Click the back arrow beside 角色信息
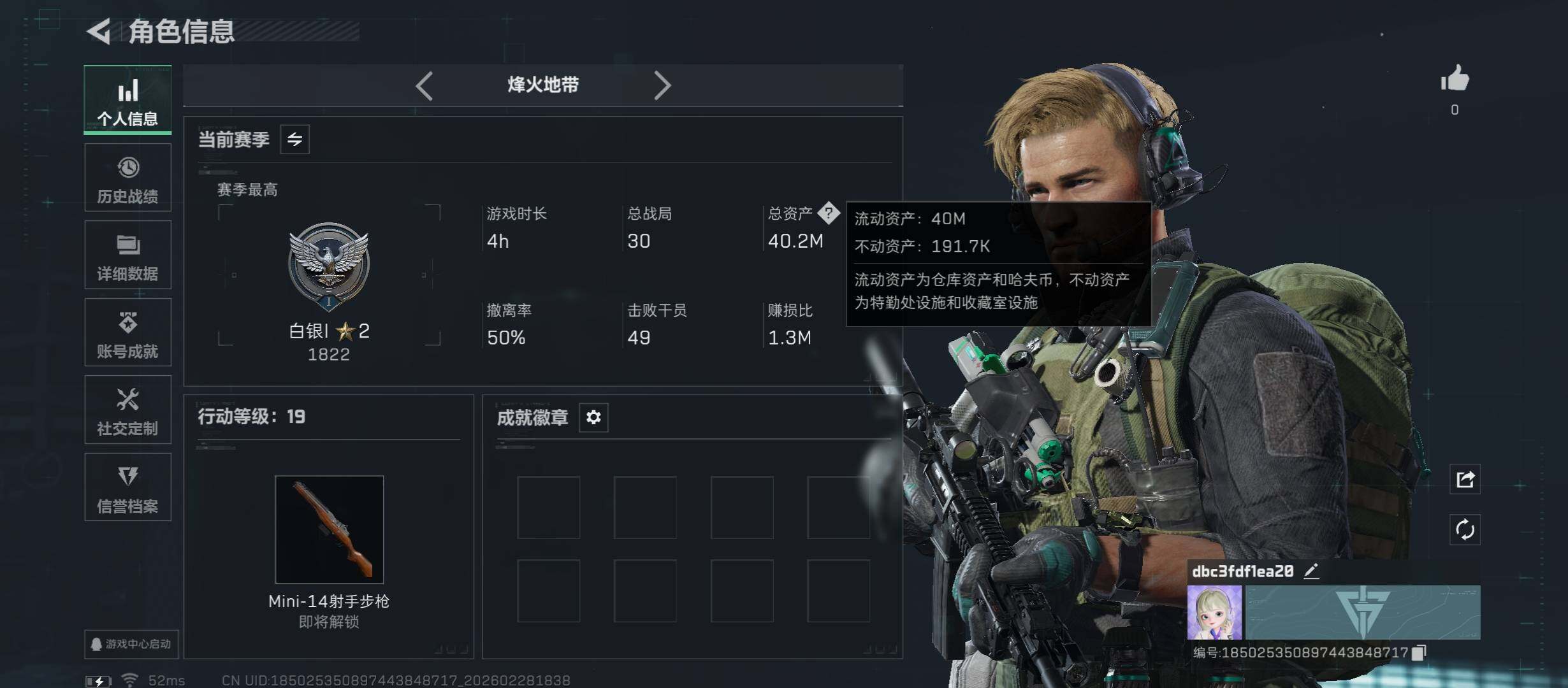The image size is (1568, 688). click(99, 31)
